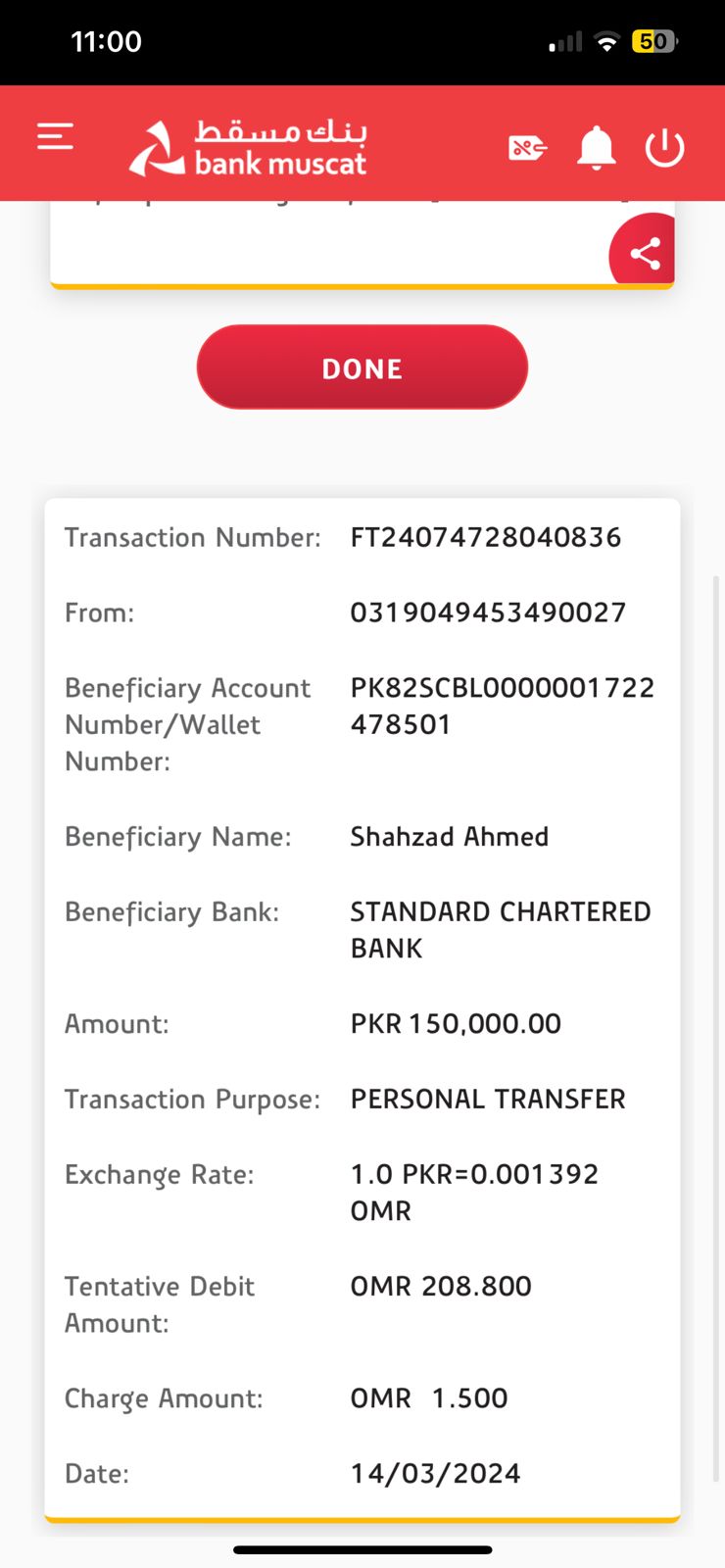Viewport: 725px width, 1568px height.
Task: Select transaction number FT24074728040836
Action: point(486,537)
